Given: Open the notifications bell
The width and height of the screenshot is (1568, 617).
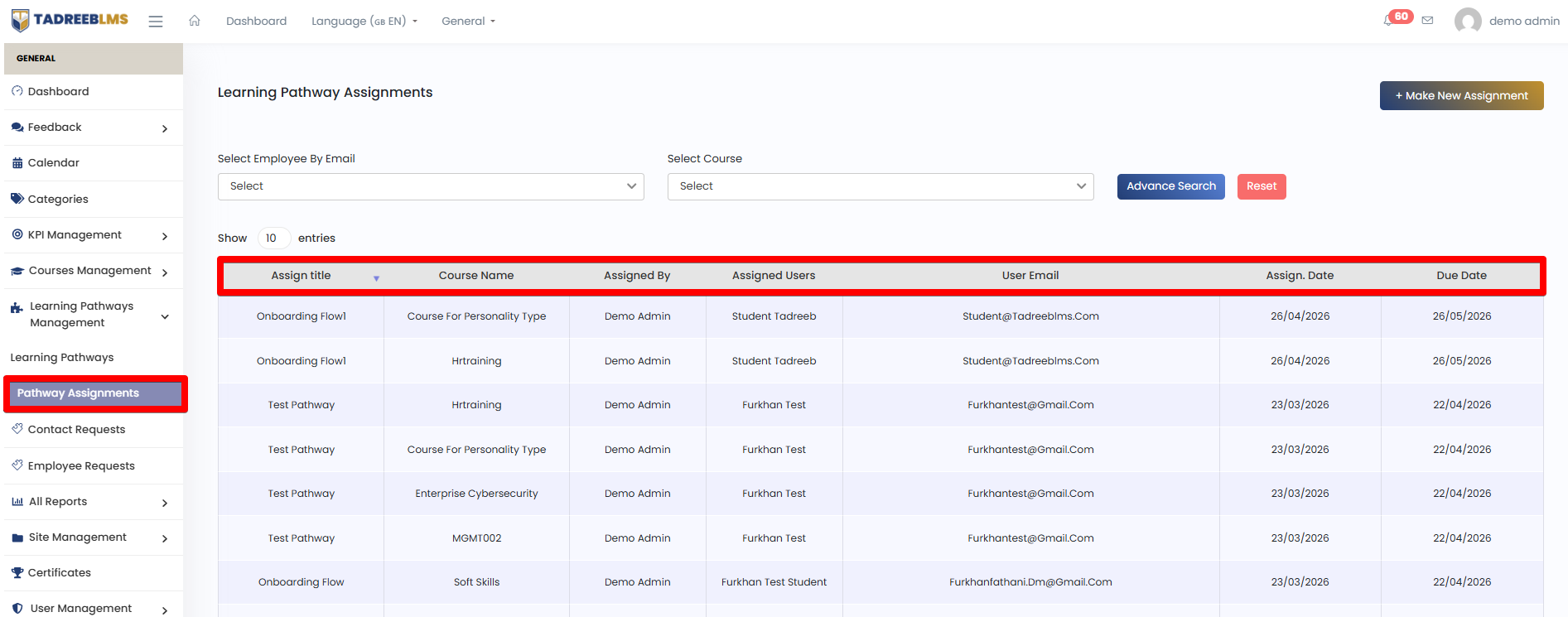Looking at the screenshot, I should (x=1388, y=21).
